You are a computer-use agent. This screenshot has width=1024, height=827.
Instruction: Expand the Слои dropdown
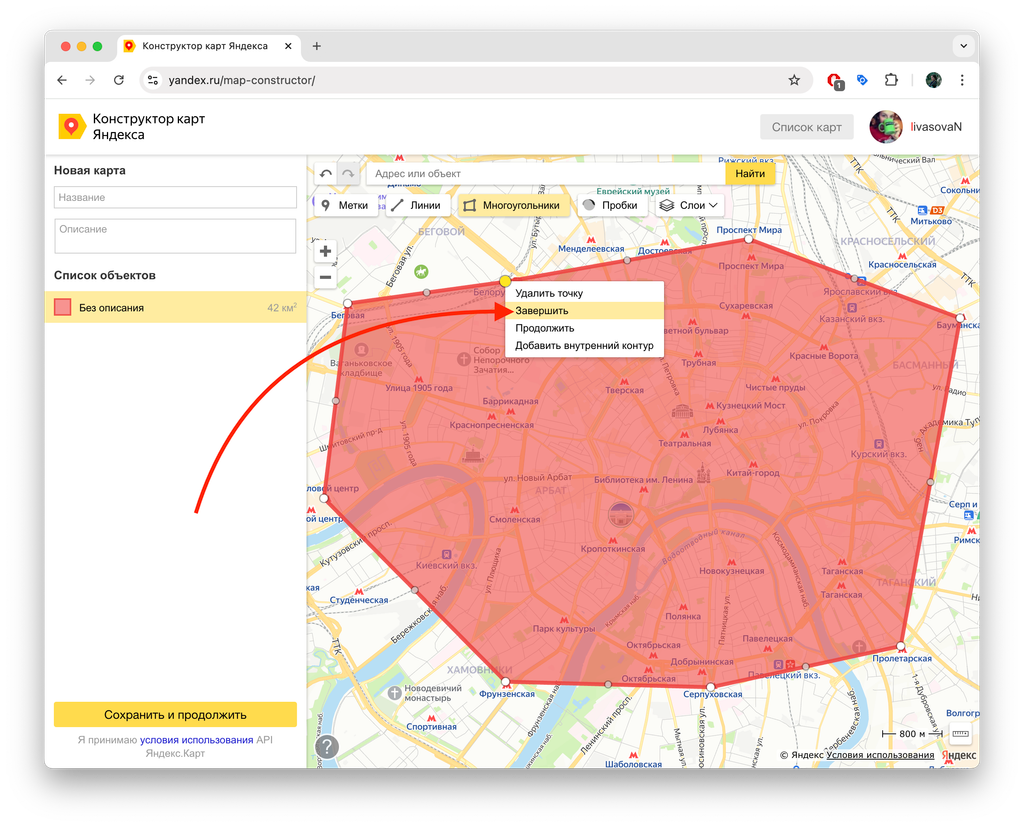689,205
